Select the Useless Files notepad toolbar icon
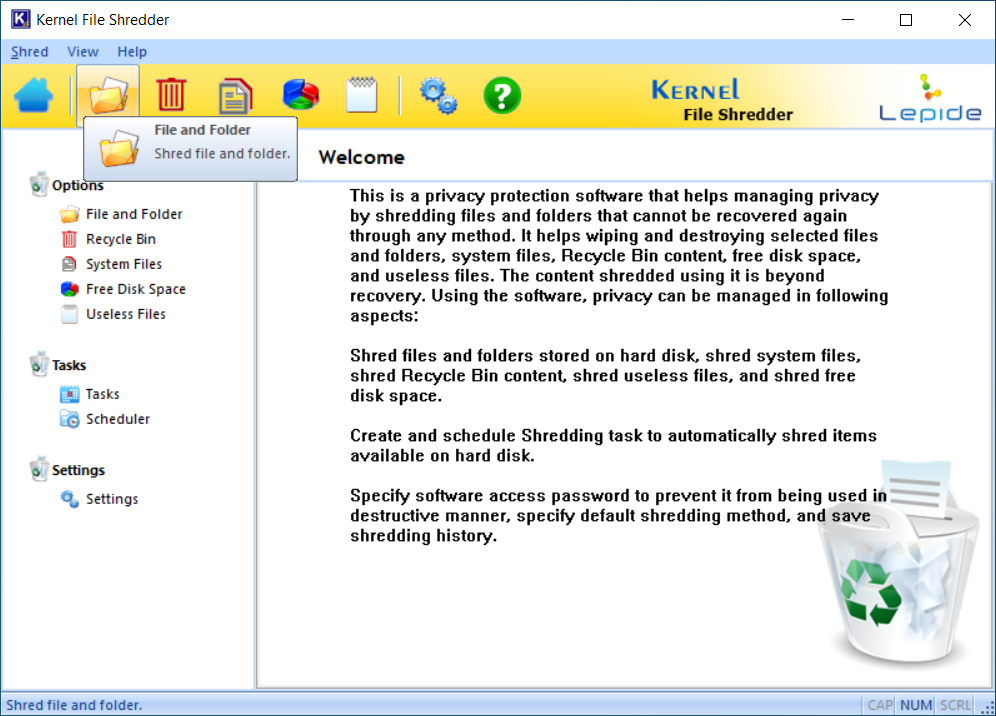The height and width of the screenshot is (716, 996). tap(362, 95)
